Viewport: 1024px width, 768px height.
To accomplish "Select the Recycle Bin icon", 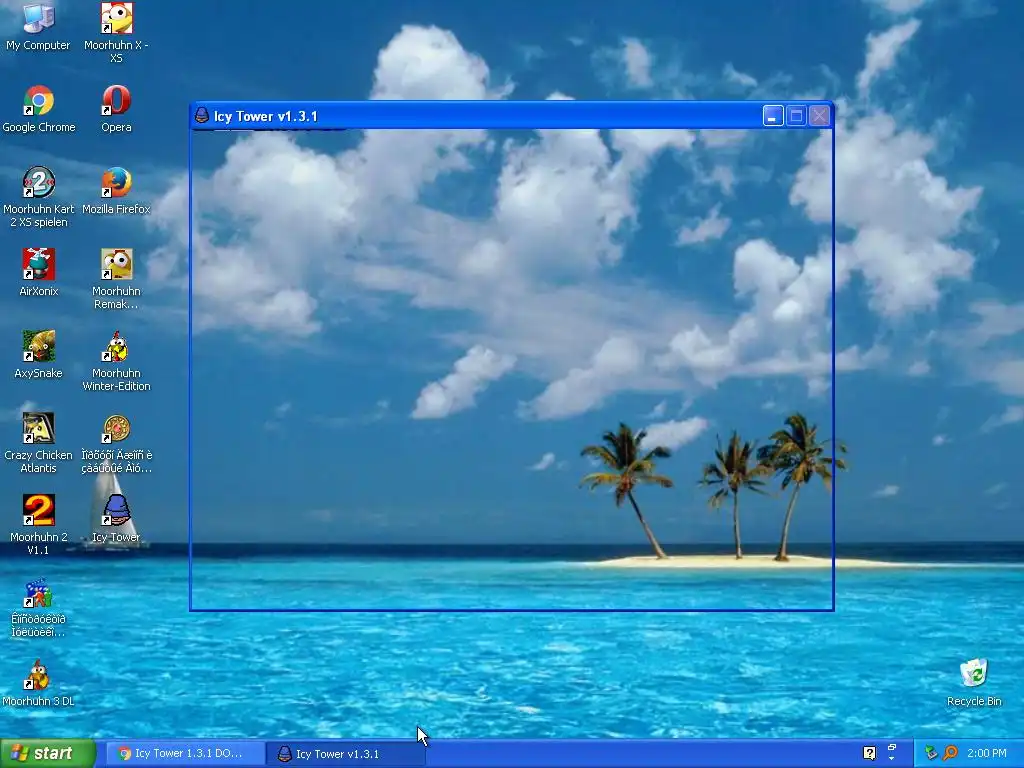I will coord(974,683).
